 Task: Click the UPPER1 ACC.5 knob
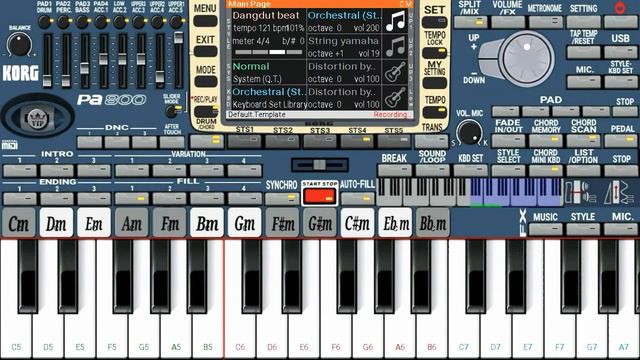[176, 22]
